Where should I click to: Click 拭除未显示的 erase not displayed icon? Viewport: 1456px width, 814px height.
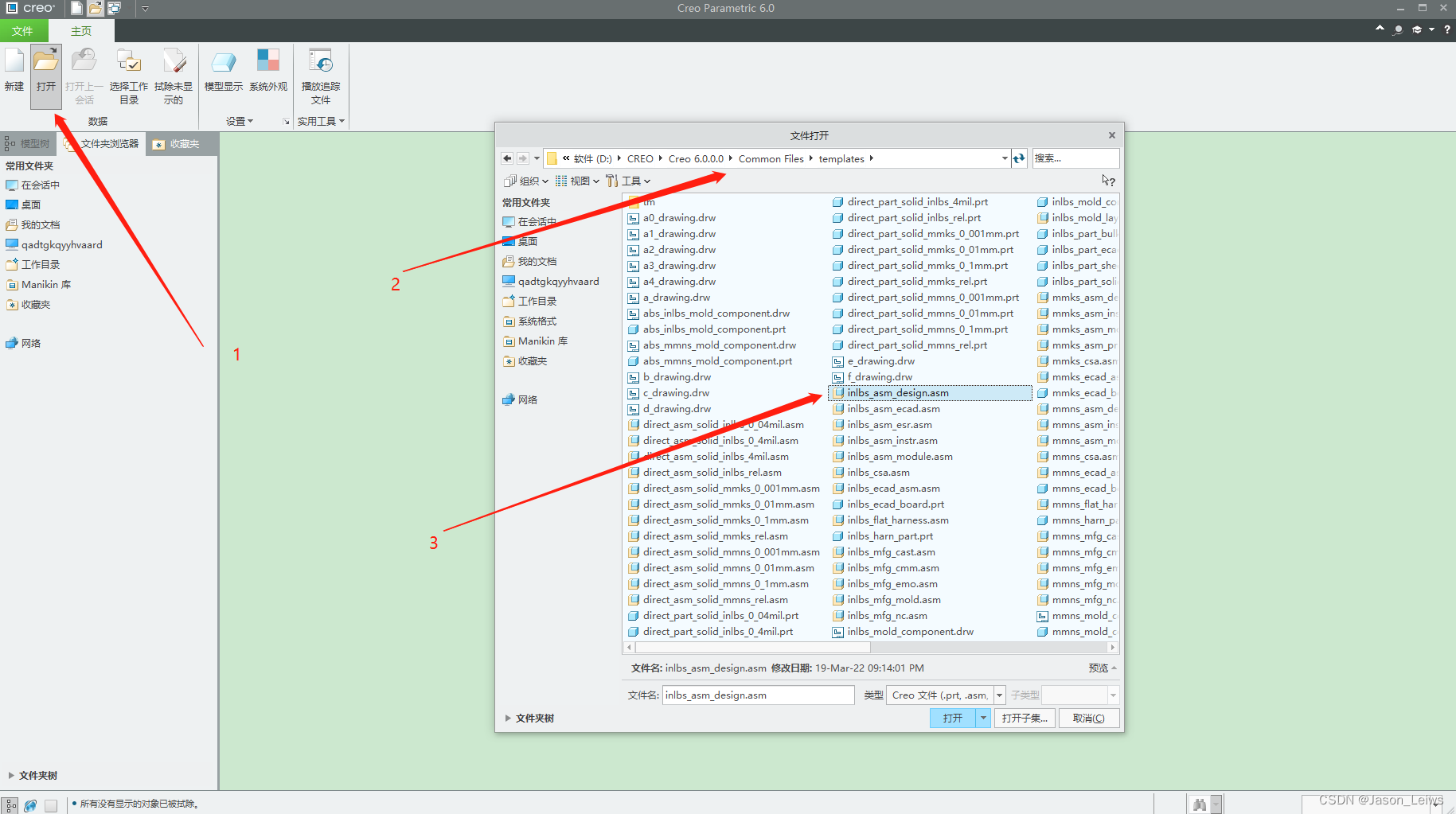pyautogui.click(x=174, y=76)
